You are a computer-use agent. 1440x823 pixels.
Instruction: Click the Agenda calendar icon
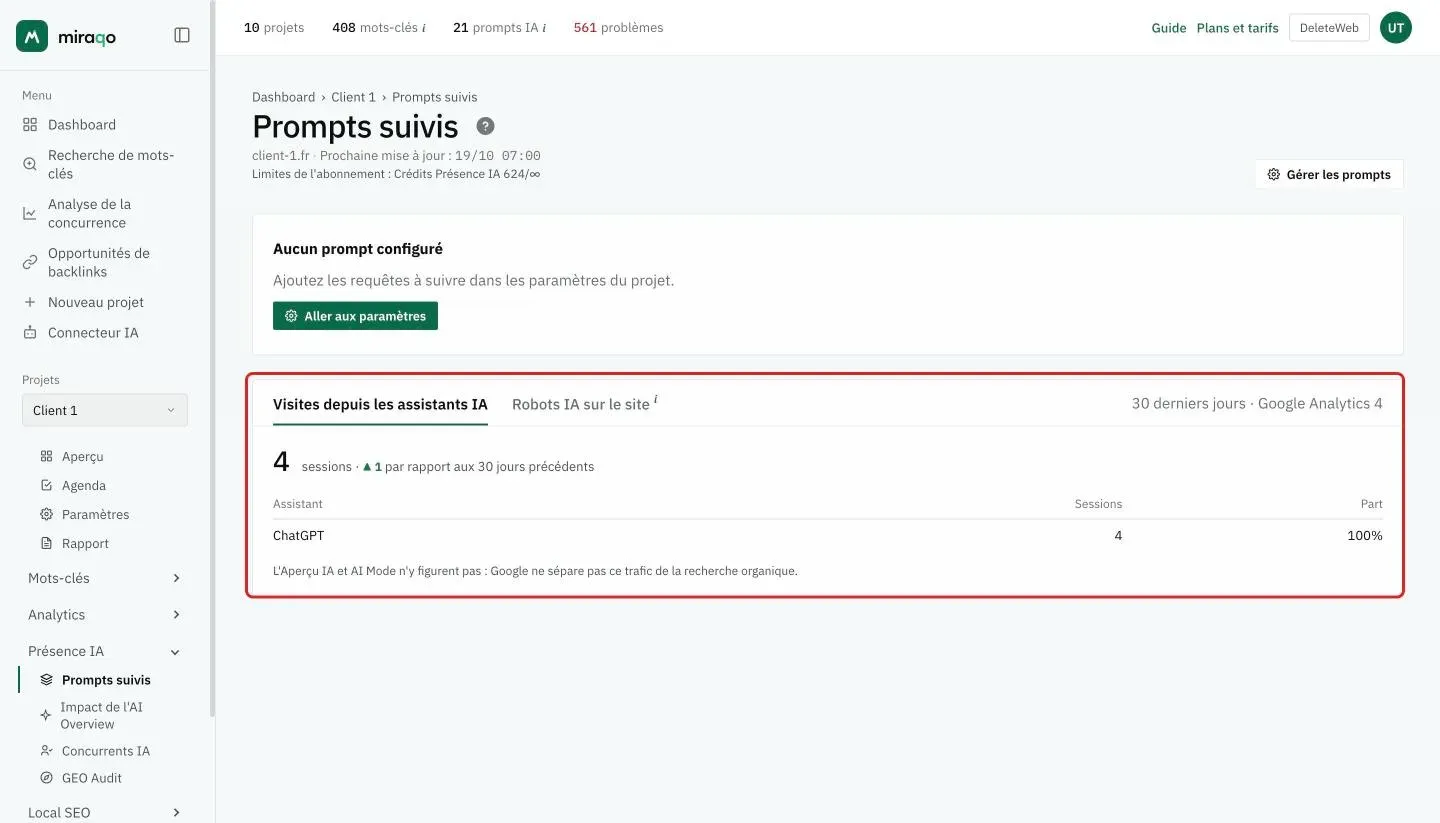46,485
